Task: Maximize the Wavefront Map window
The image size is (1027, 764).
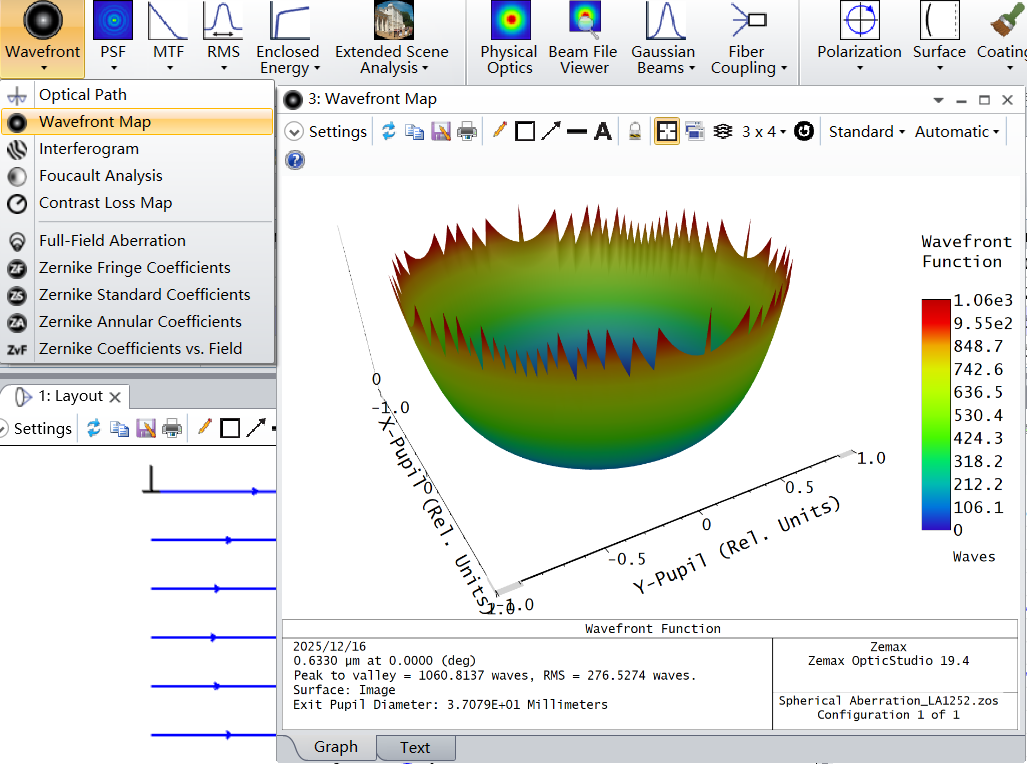Action: tap(984, 100)
